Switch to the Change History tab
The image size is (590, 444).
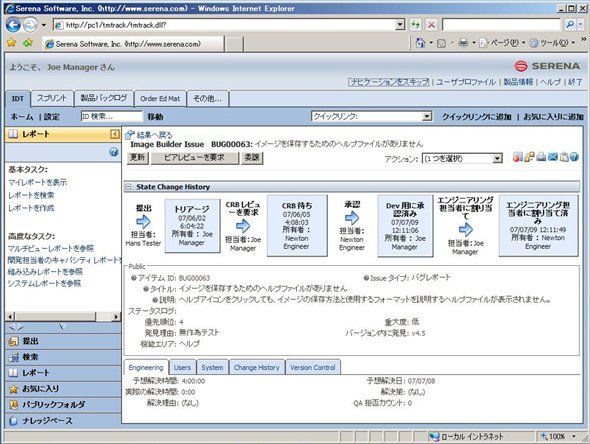coord(257,368)
